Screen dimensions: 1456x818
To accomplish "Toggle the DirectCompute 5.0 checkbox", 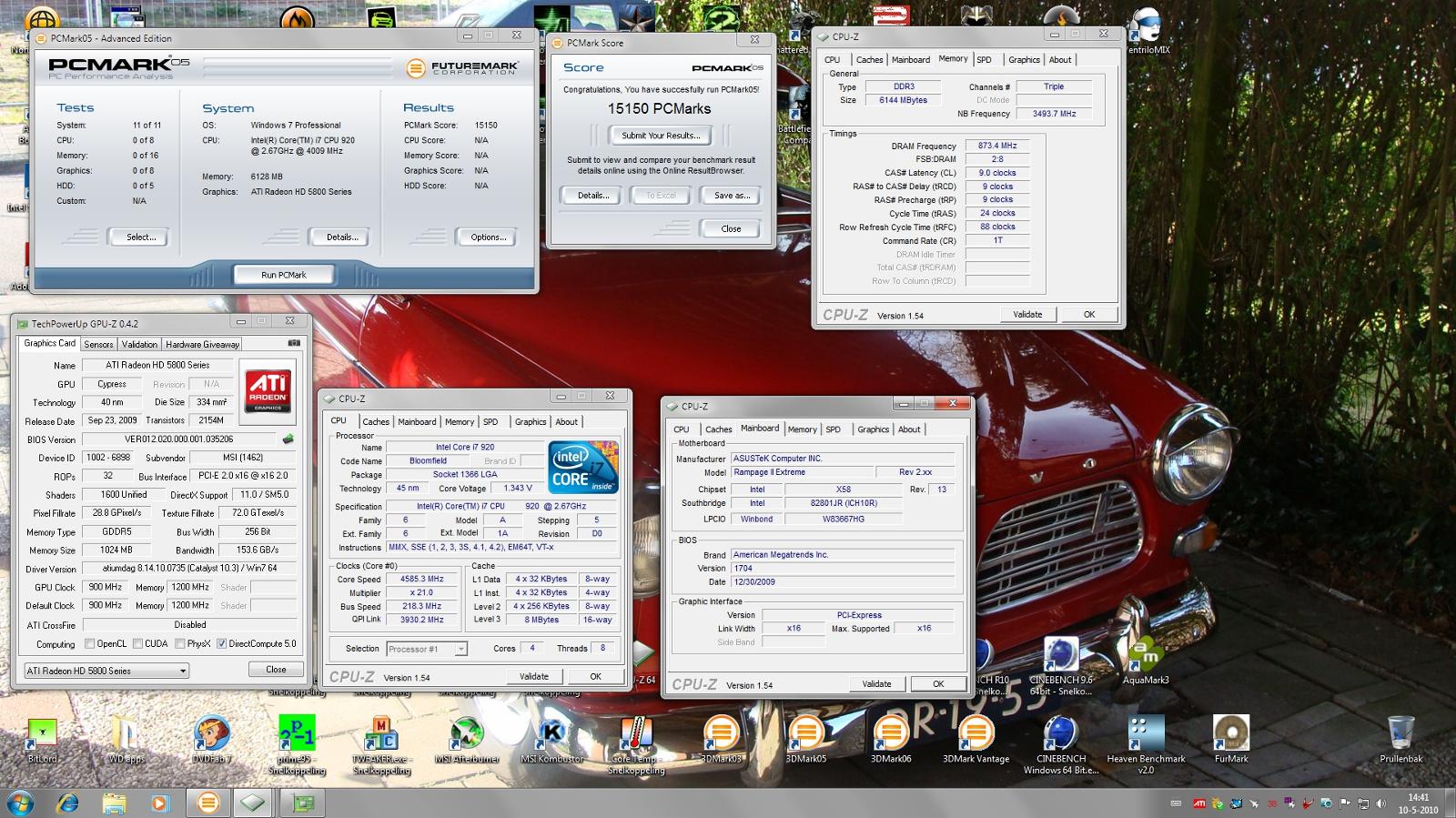I will (221, 643).
